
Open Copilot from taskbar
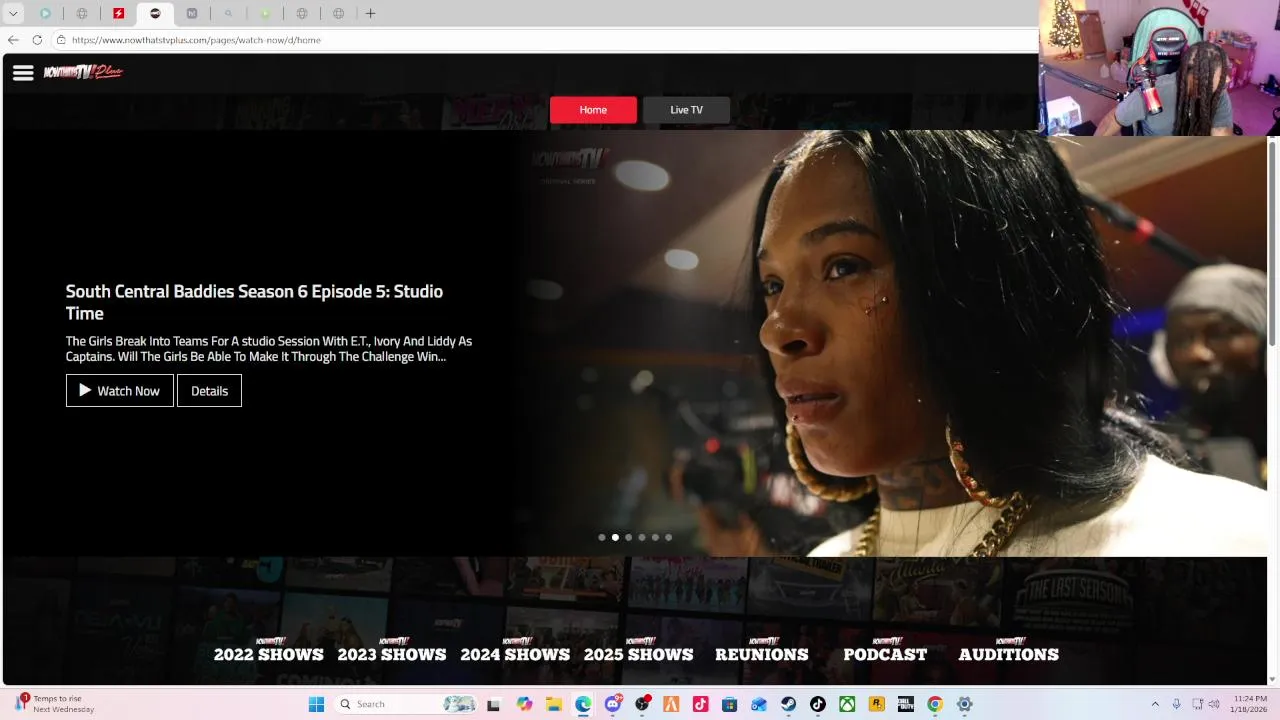click(525, 704)
